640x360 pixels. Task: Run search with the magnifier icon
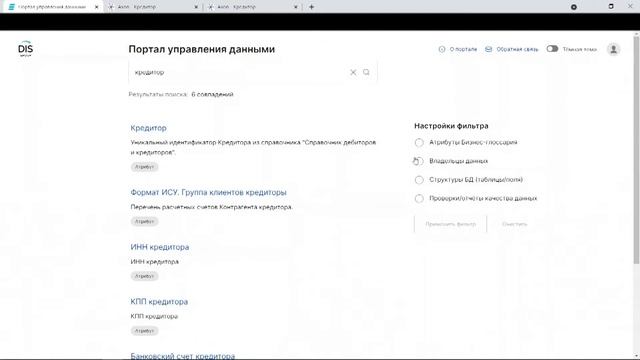point(366,72)
